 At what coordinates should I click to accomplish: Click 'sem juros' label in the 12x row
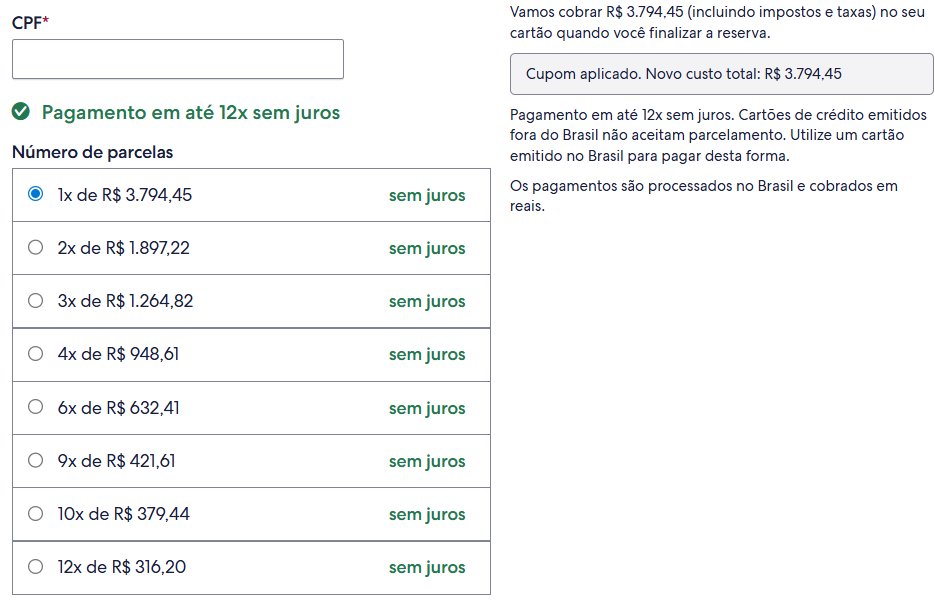(427, 568)
